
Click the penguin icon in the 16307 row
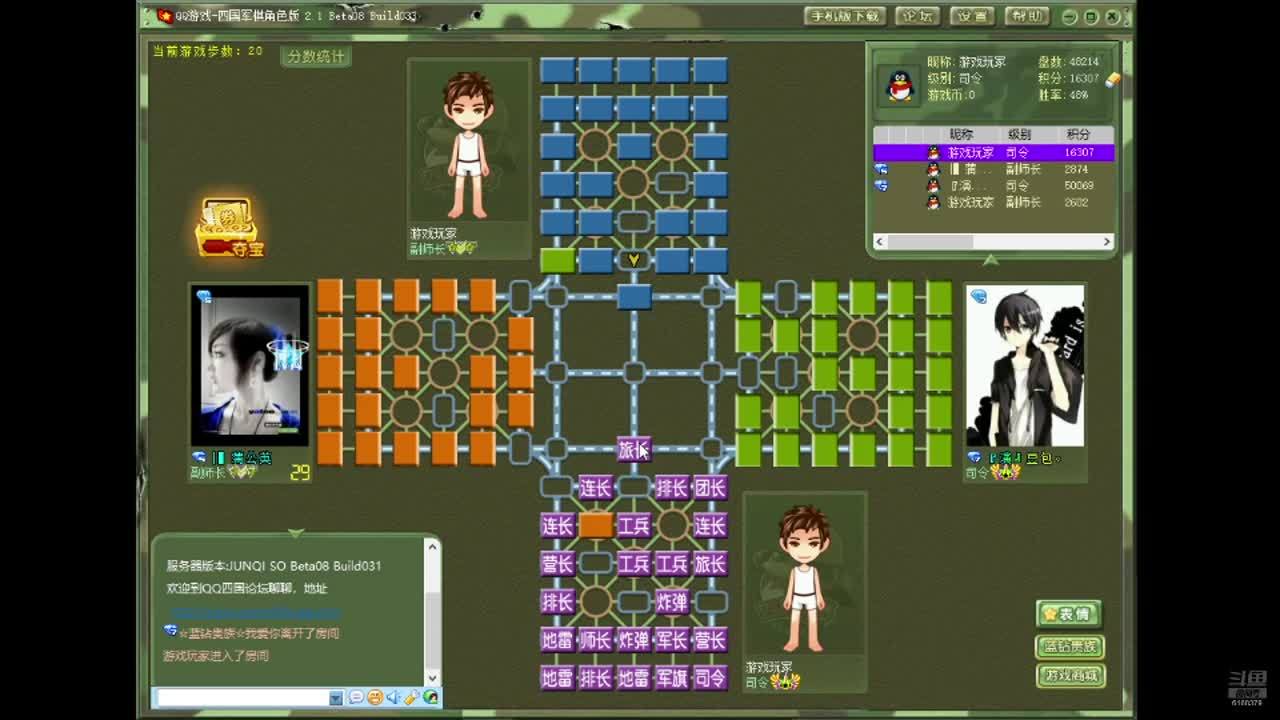(933, 153)
